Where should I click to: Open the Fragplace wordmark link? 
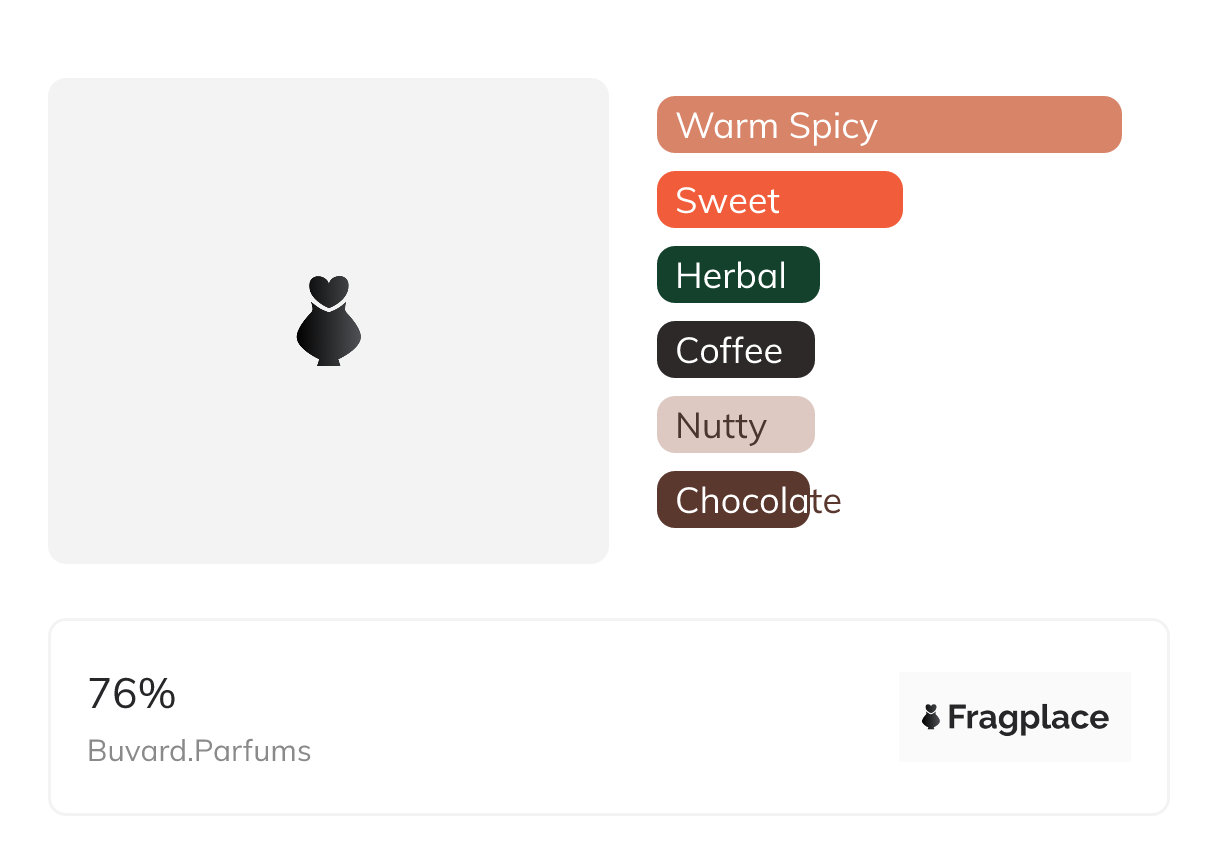(x=1028, y=718)
